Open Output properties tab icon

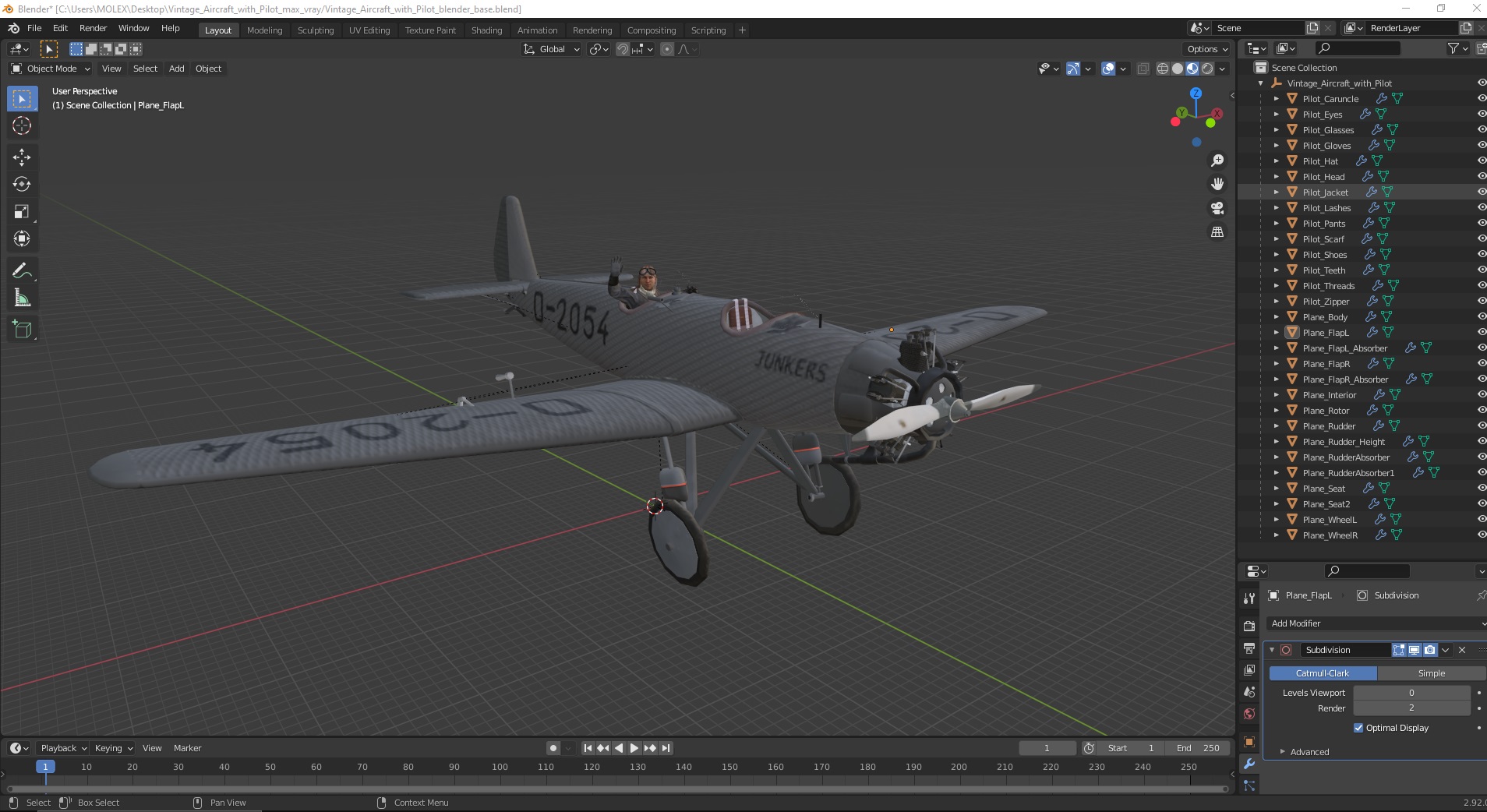tap(1249, 648)
